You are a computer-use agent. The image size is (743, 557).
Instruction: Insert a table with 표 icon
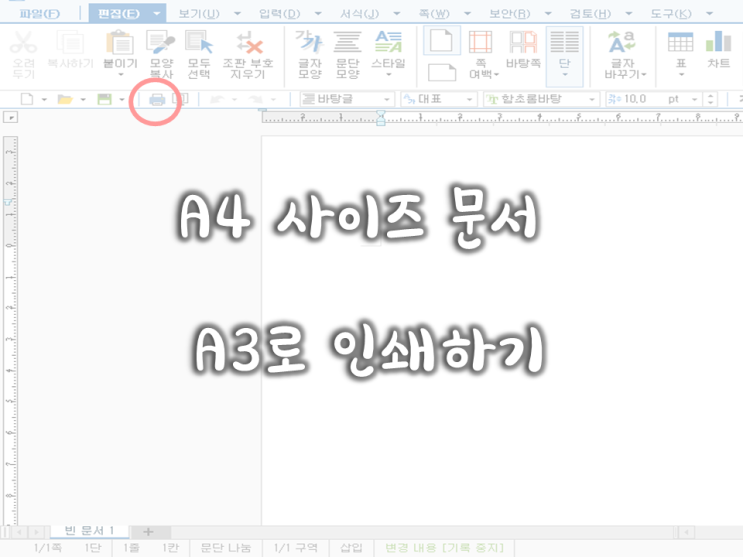(x=680, y=42)
